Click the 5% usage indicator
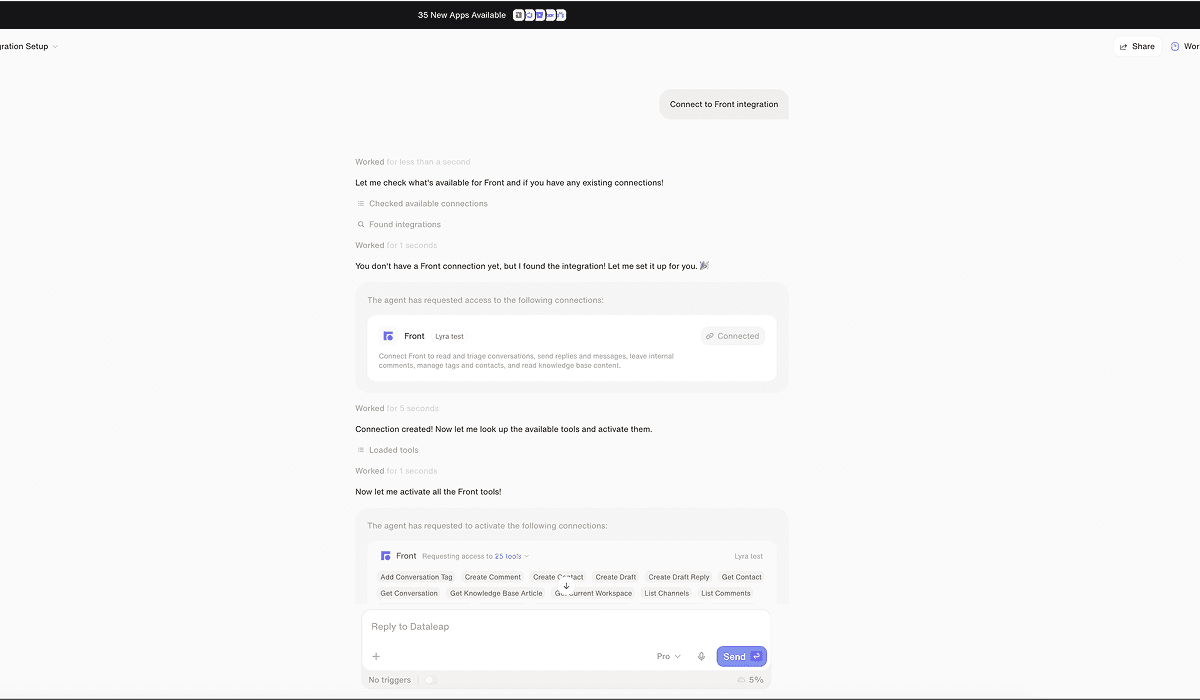Viewport: 1200px width, 700px height. tap(750, 680)
